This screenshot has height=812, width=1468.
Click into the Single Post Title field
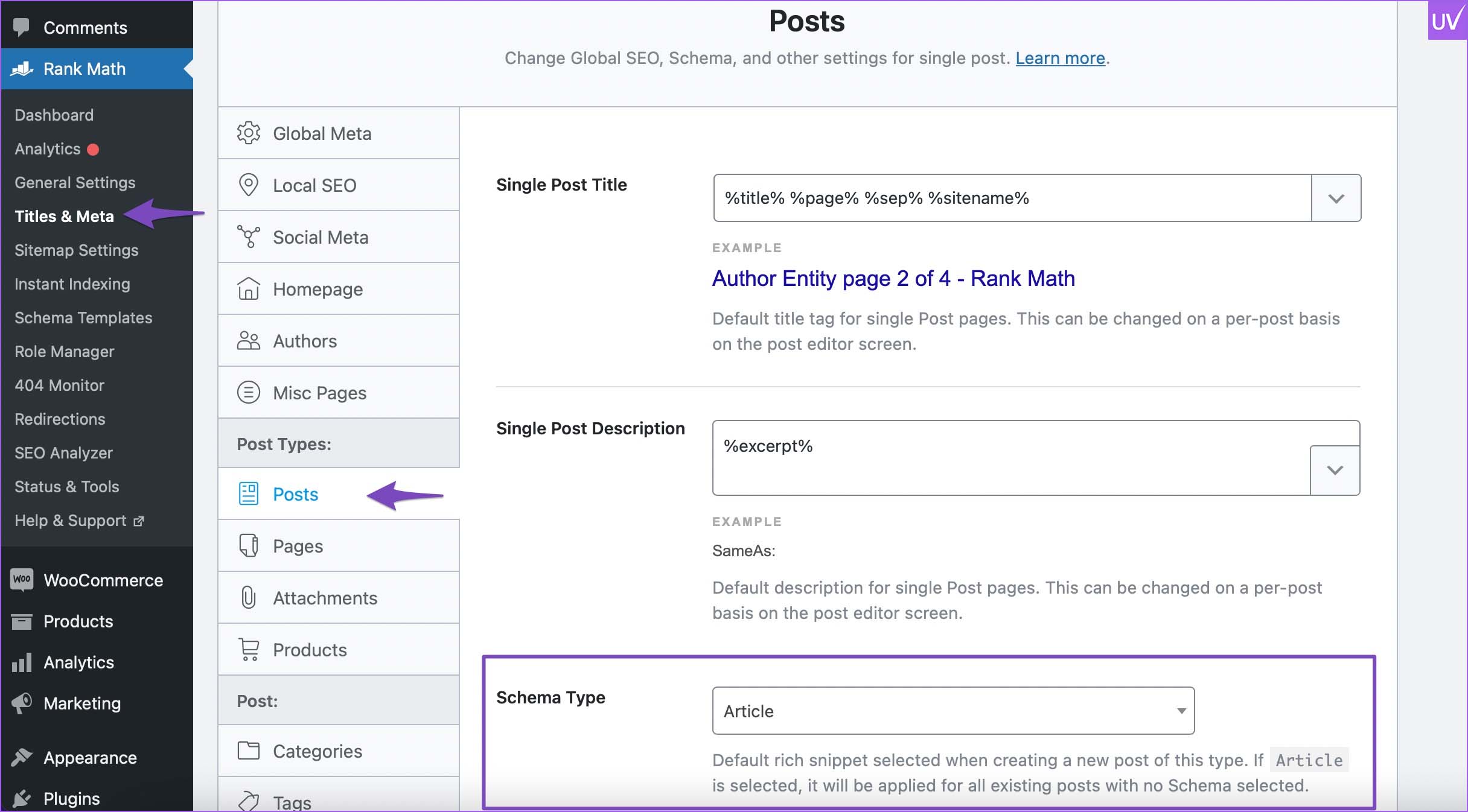[x=1012, y=198]
